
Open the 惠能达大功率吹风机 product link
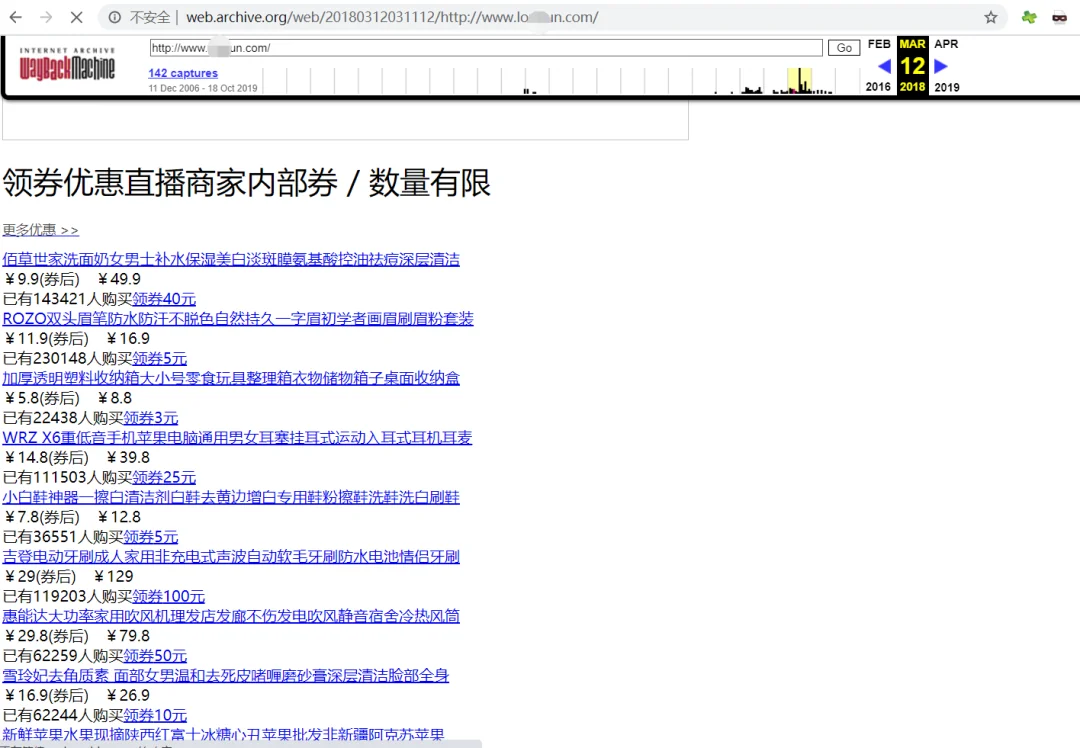click(231, 616)
